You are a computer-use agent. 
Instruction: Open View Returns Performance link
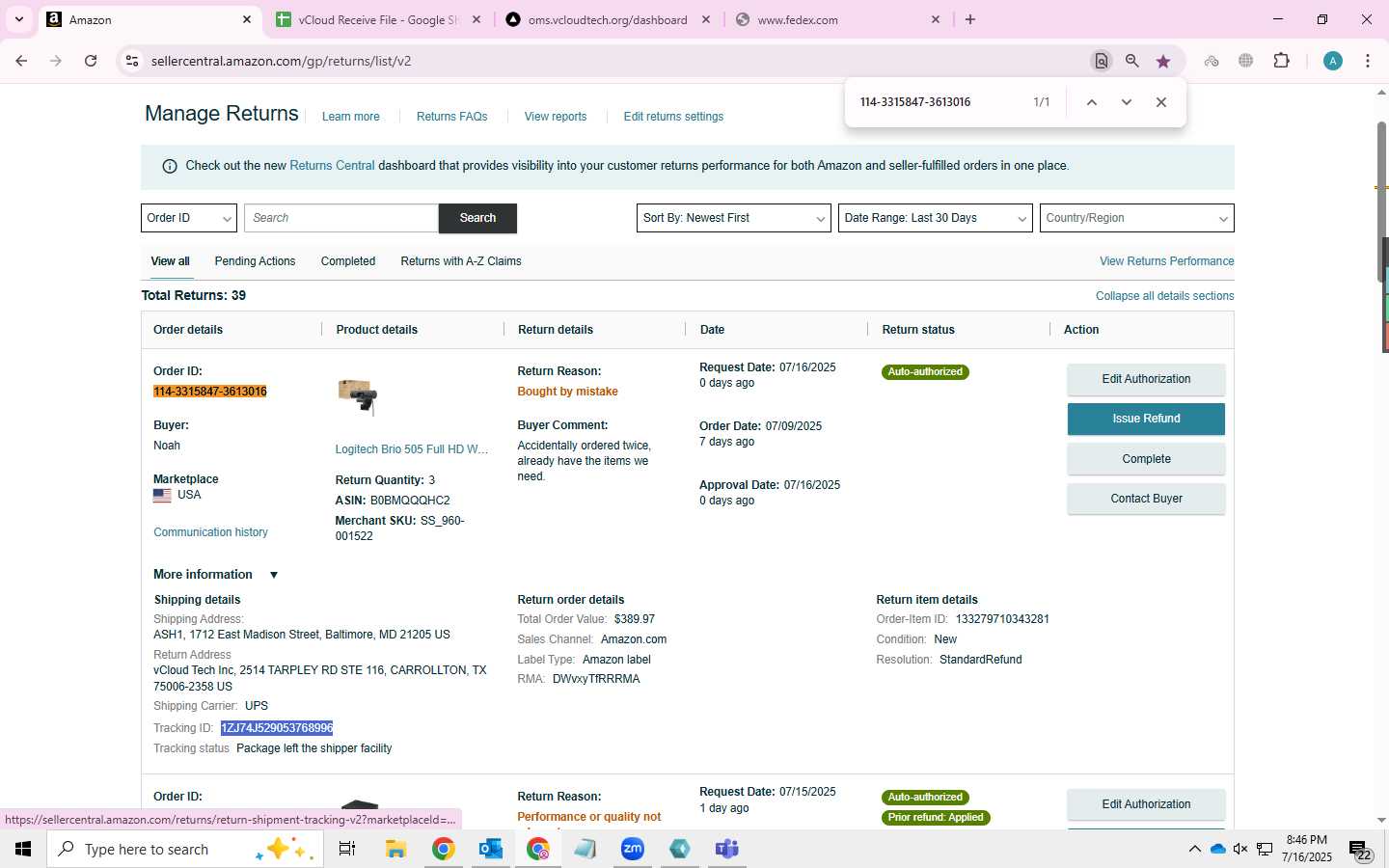[x=1166, y=261]
